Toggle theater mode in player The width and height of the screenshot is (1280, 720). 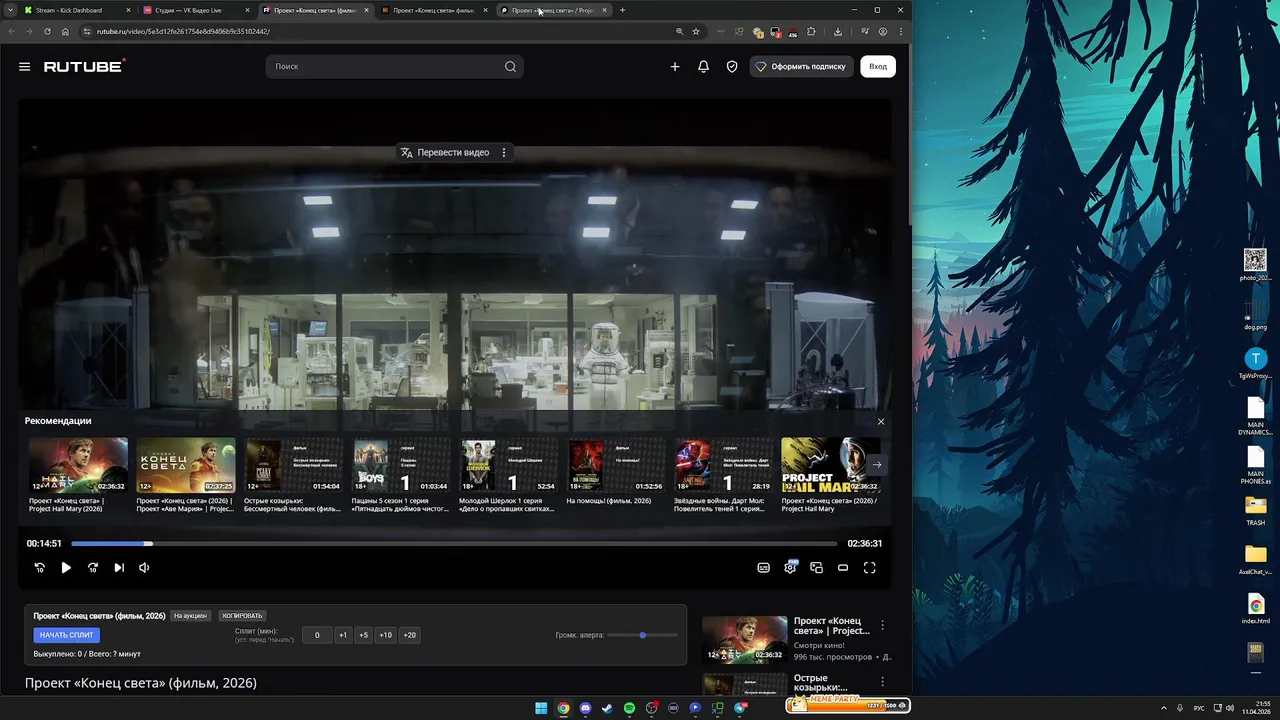tap(843, 568)
